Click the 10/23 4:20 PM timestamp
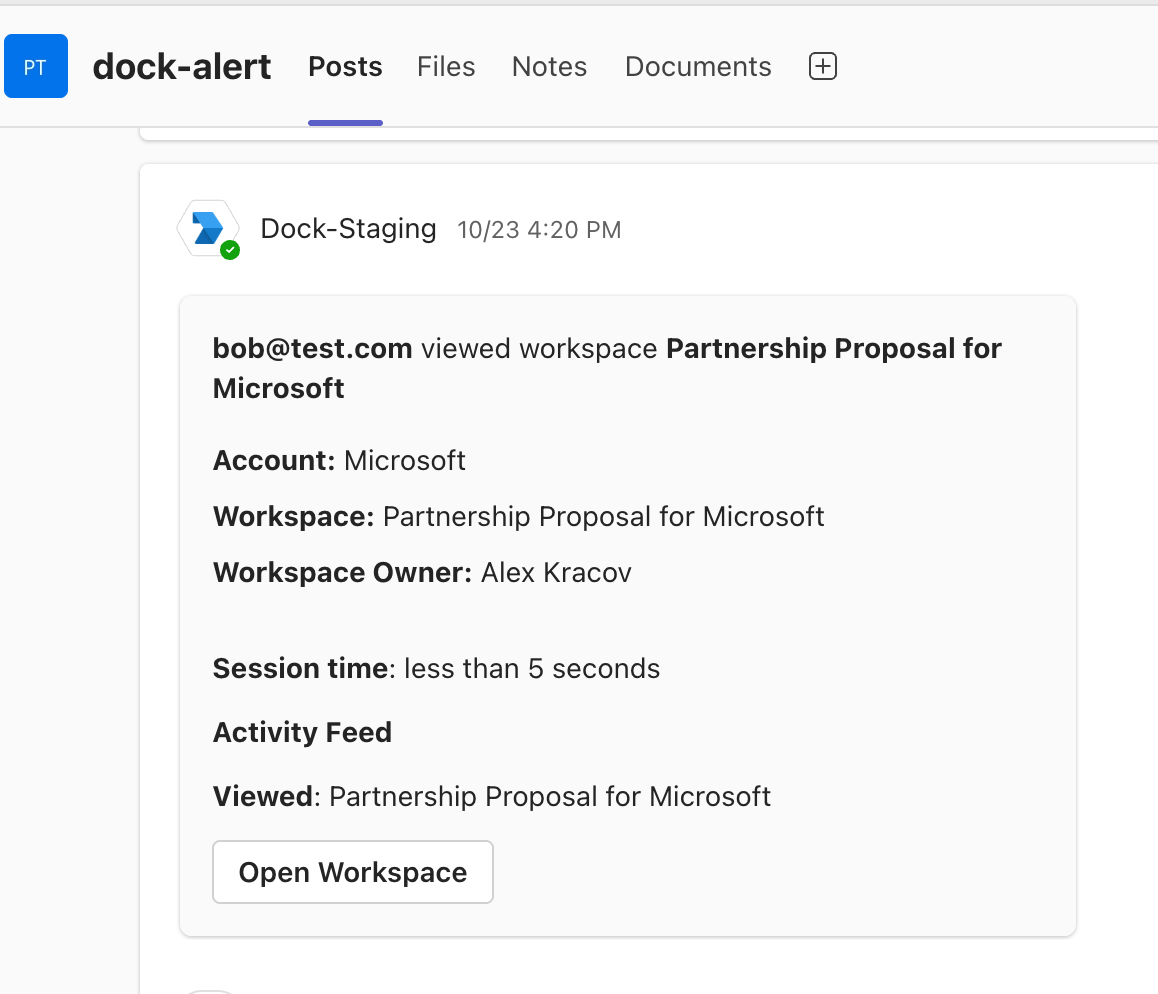1158x994 pixels. [539, 231]
